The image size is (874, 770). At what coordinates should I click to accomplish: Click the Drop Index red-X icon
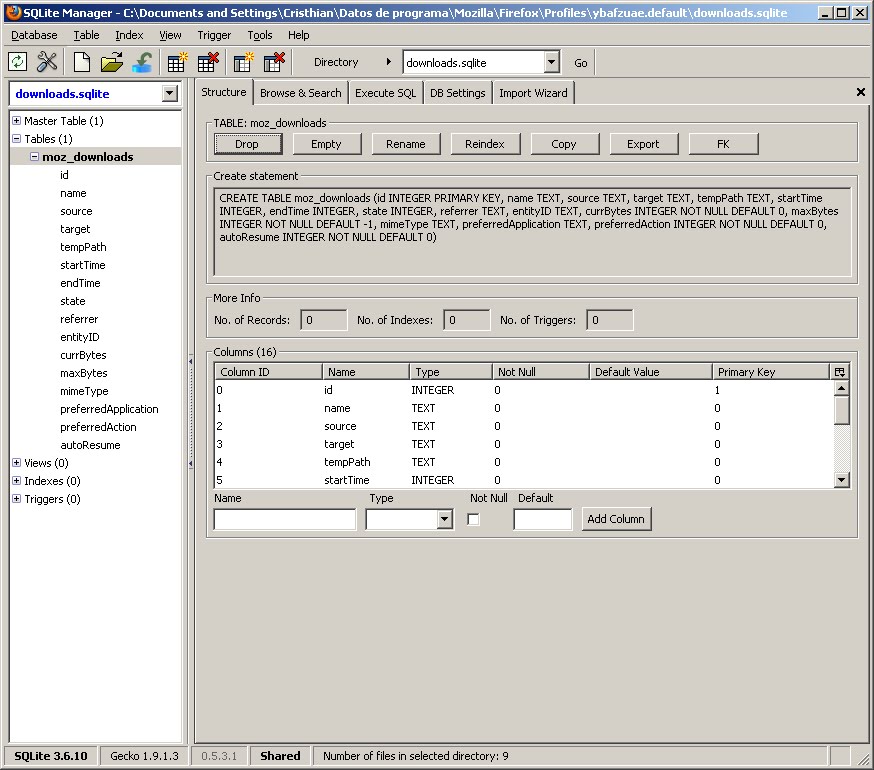point(274,62)
